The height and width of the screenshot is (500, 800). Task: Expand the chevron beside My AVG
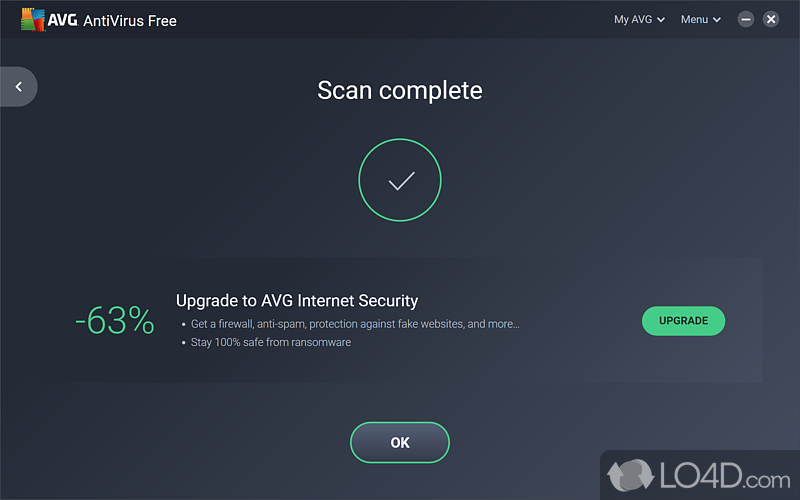pos(661,20)
